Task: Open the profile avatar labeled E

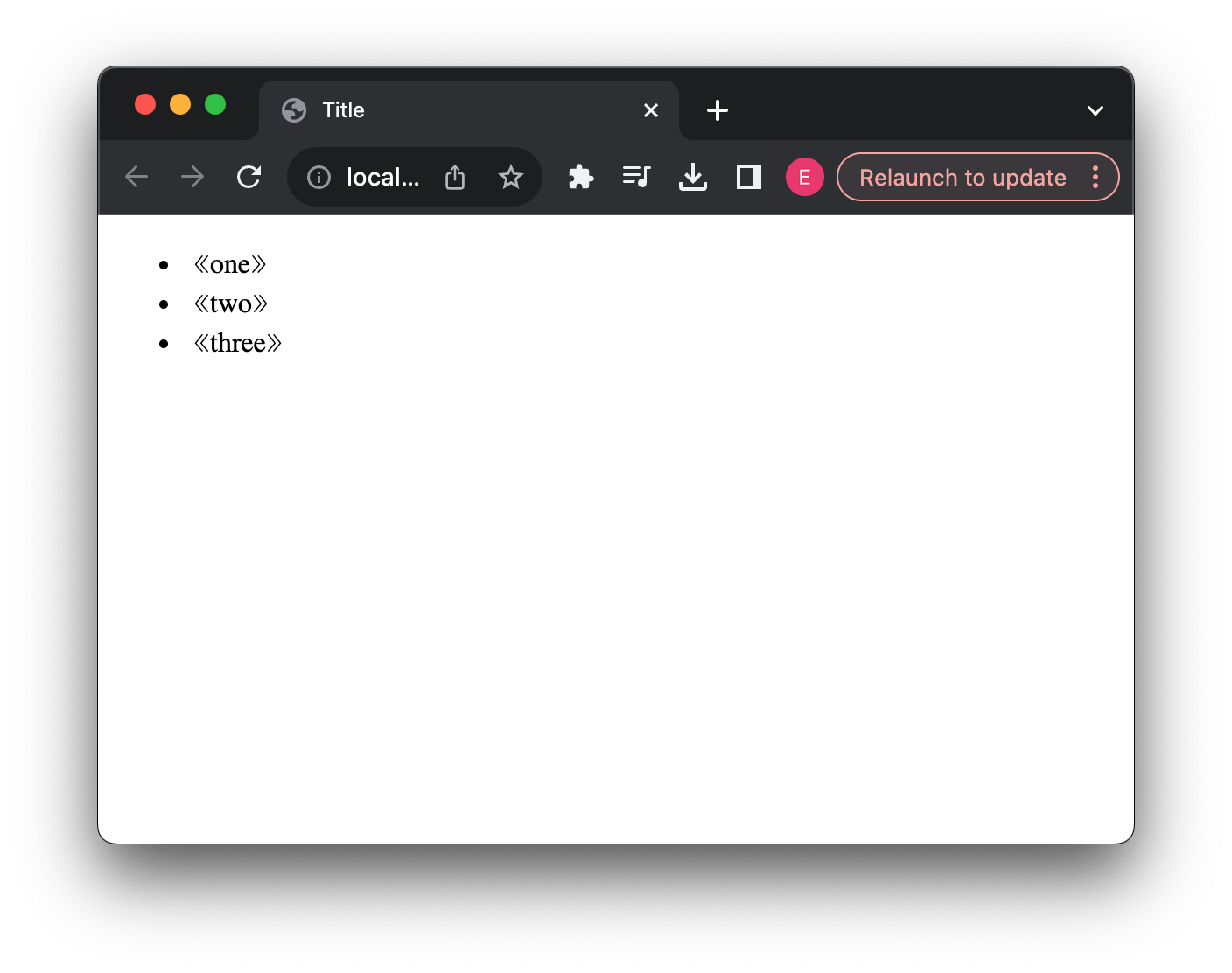Action: [x=804, y=177]
